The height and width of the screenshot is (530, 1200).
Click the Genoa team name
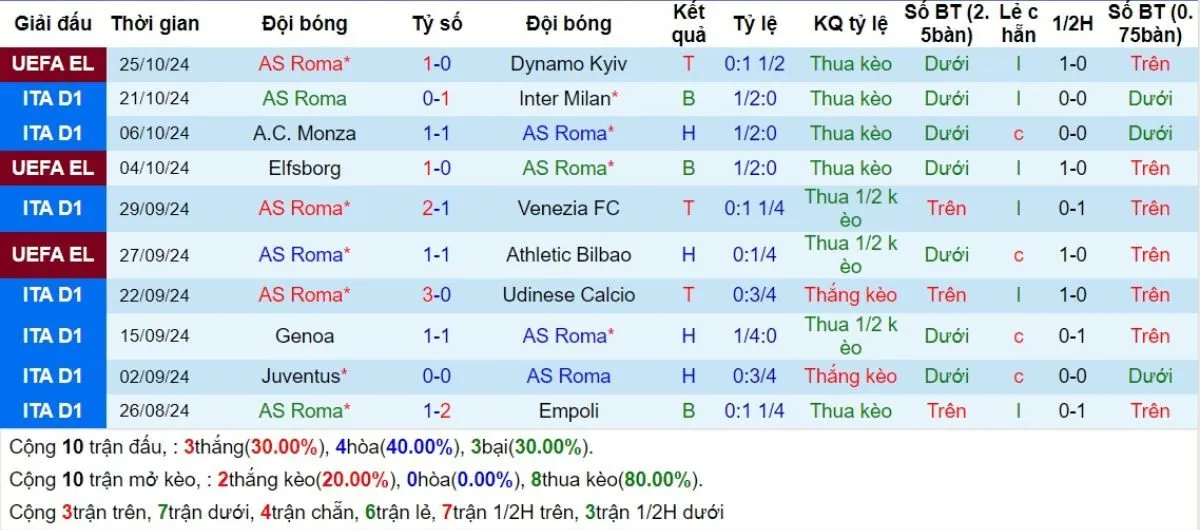tap(304, 336)
